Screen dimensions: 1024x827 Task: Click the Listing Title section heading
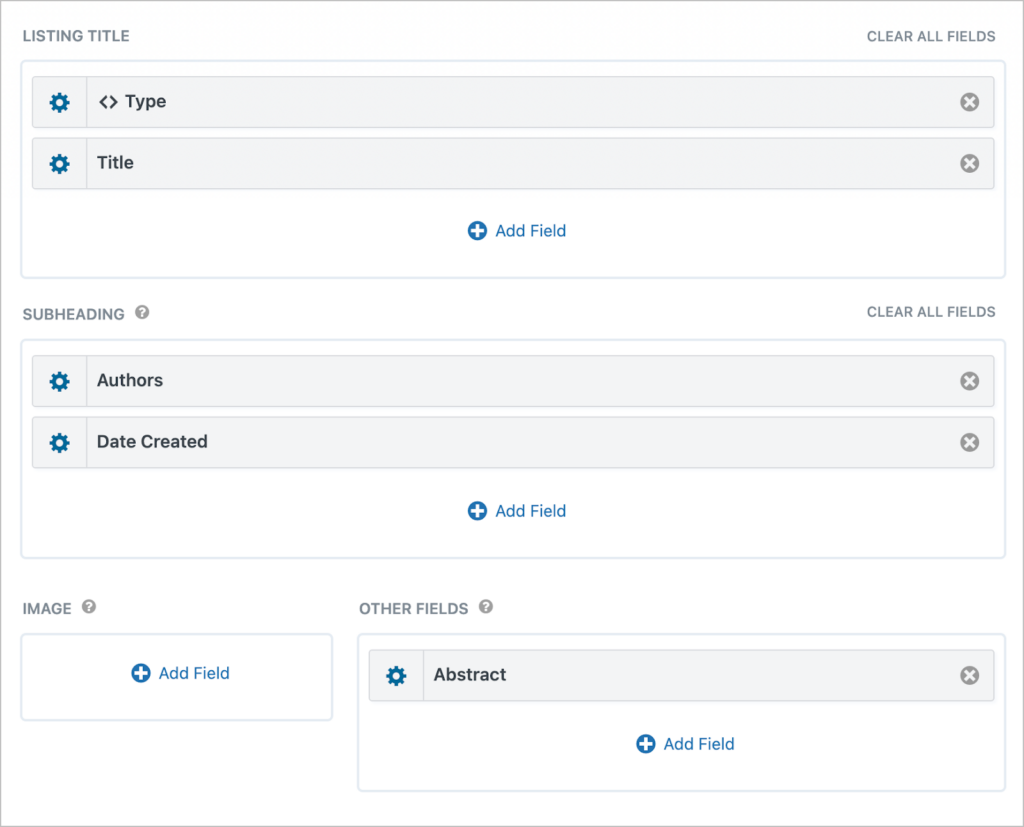pos(76,37)
